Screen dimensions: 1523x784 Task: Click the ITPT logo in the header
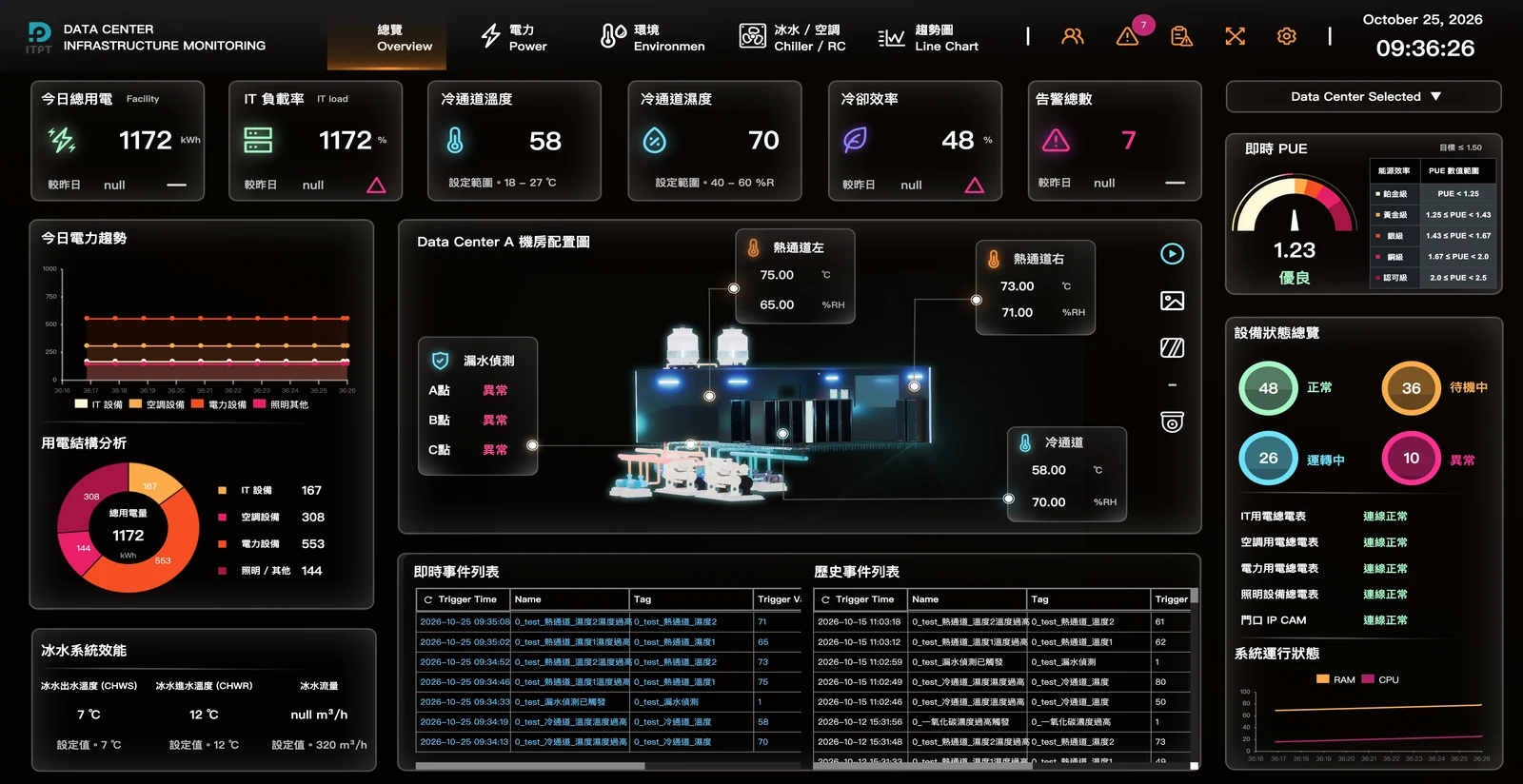[39, 38]
